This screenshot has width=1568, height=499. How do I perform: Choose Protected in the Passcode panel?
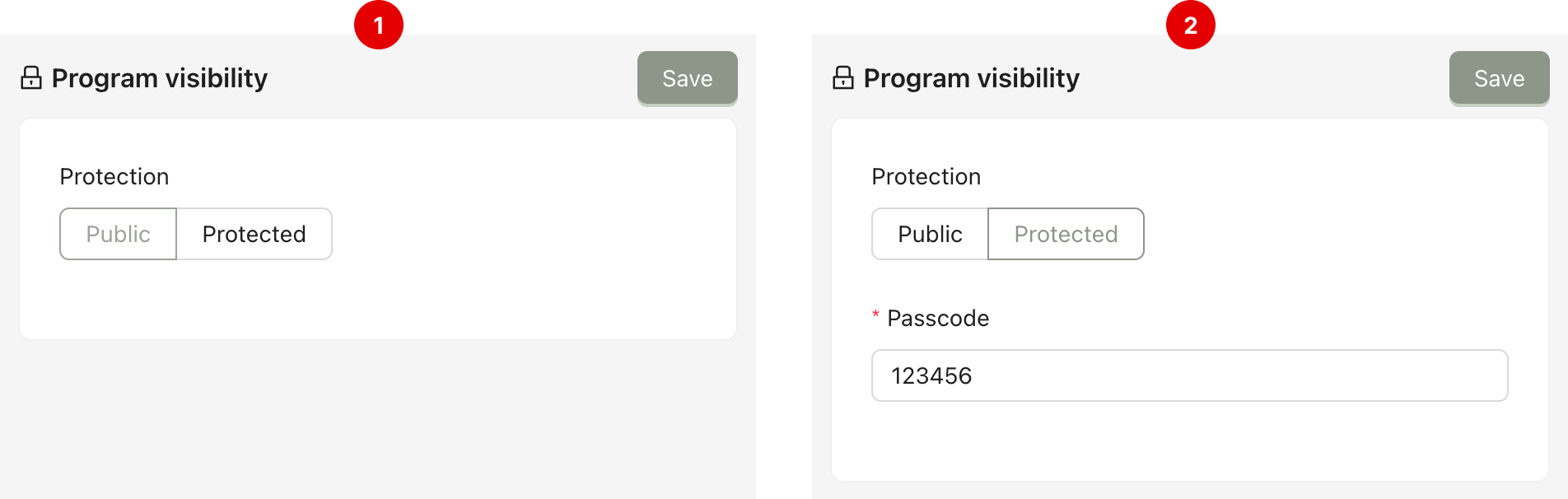1066,235
